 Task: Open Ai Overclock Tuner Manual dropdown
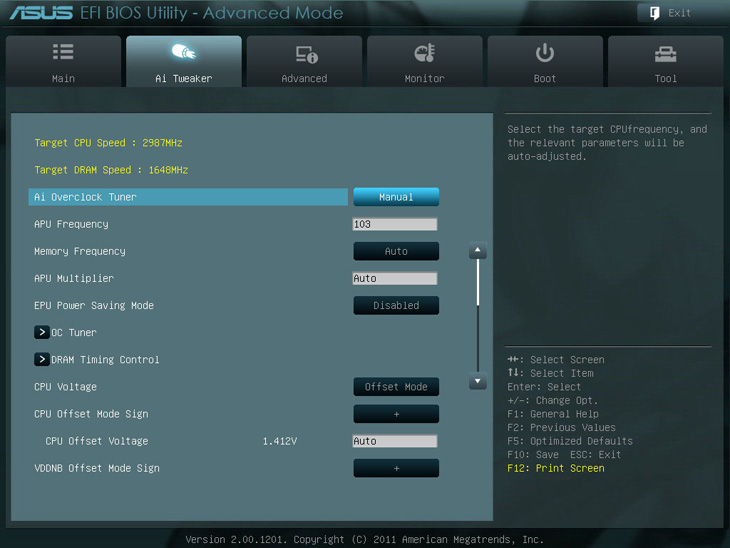pos(396,197)
